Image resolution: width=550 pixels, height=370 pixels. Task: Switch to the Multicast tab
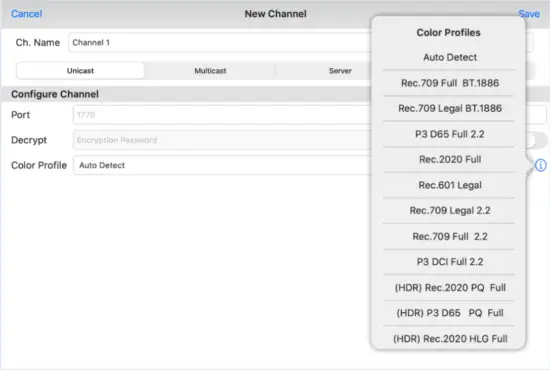click(x=210, y=70)
